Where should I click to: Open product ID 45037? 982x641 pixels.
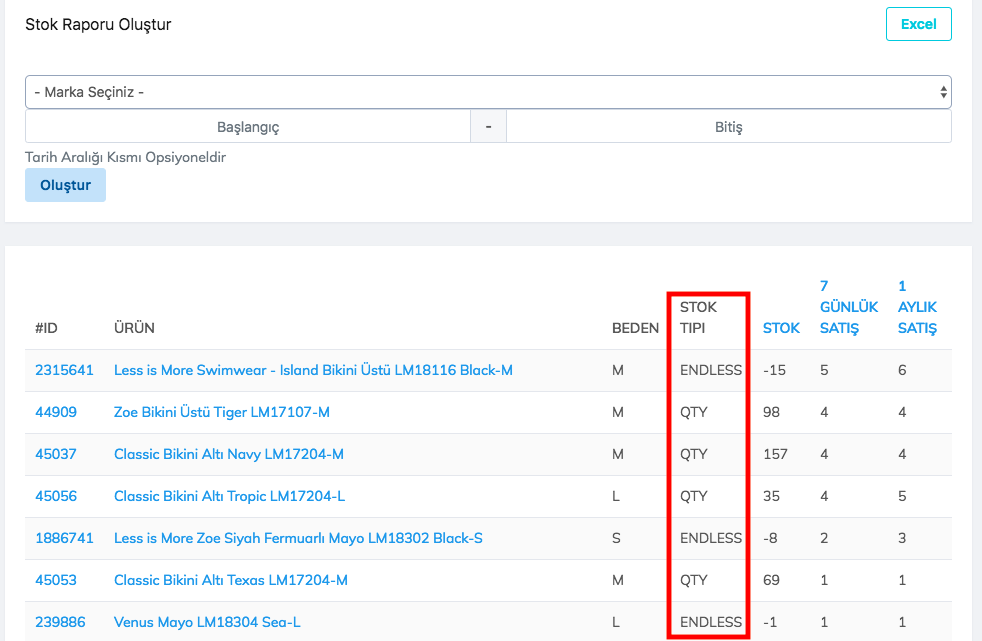point(56,454)
